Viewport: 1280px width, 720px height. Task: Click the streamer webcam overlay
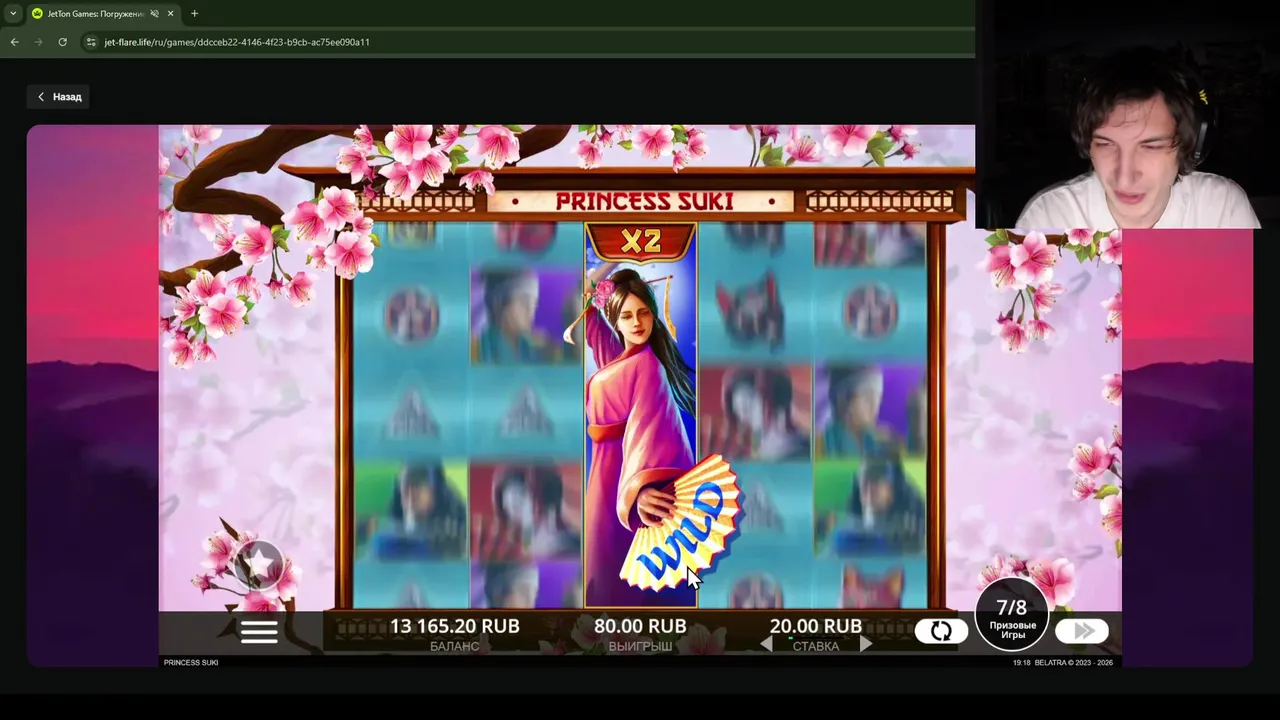click(1127, 114)
